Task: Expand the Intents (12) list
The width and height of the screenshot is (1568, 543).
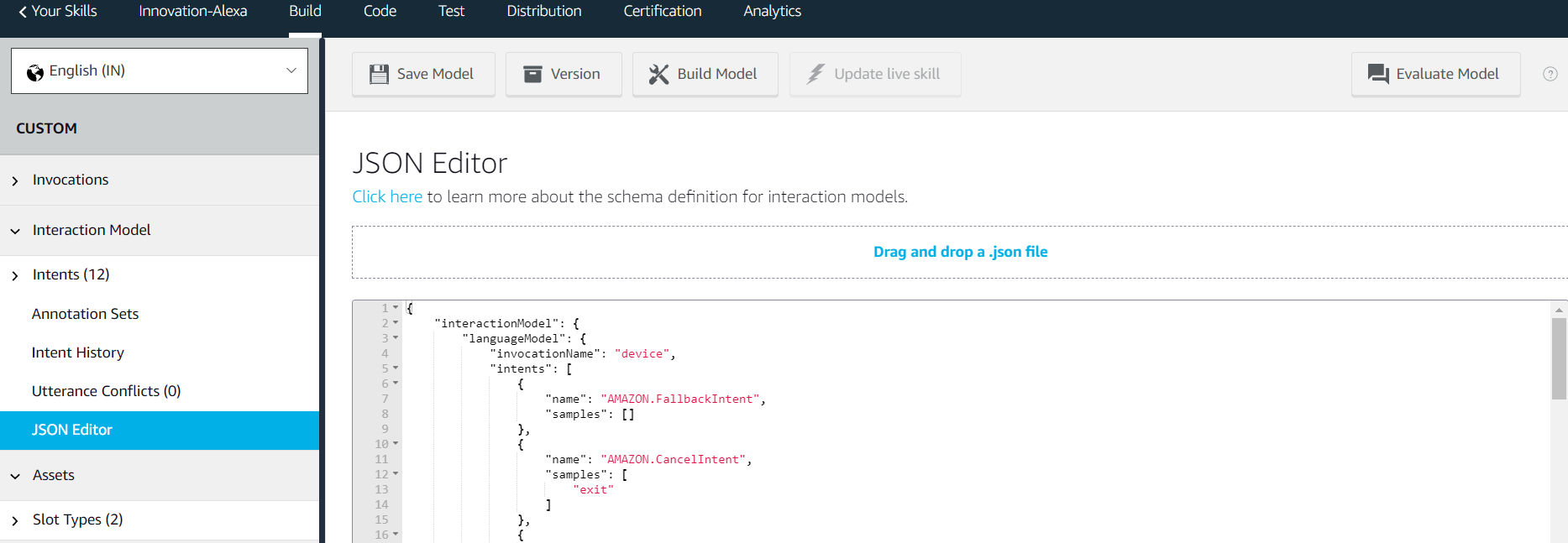Action: click(15, 275)
